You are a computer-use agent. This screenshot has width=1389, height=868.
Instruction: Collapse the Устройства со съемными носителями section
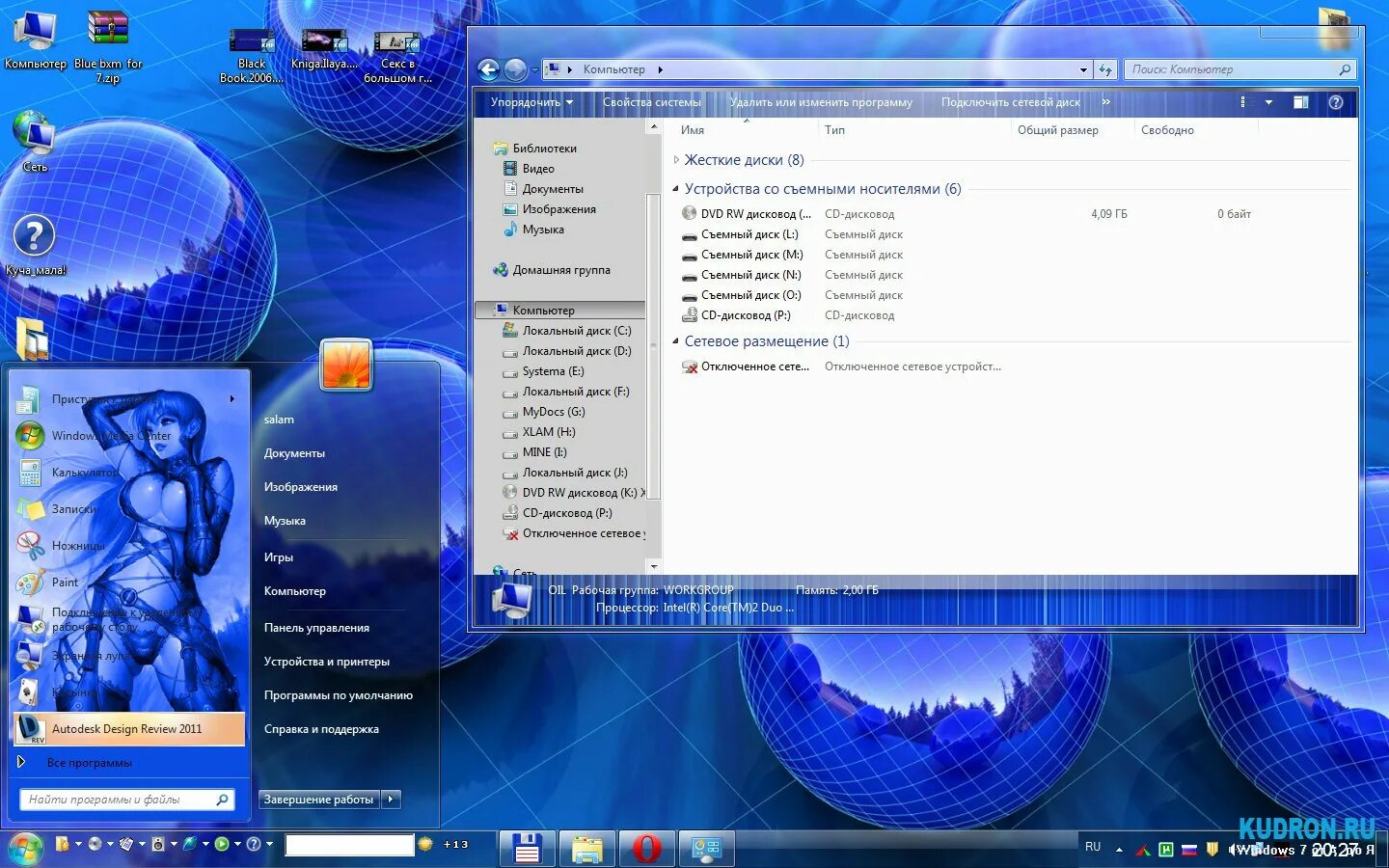(x=675, y=189)
